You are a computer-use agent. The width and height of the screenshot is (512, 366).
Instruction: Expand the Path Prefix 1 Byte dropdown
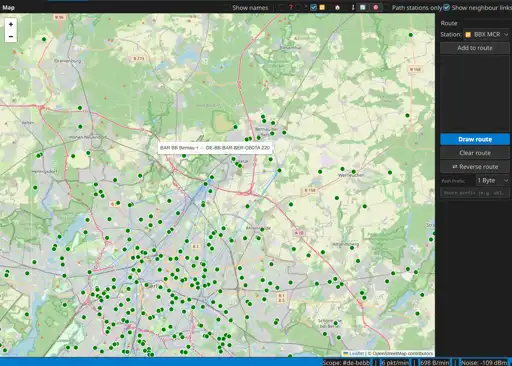(492, 180)
